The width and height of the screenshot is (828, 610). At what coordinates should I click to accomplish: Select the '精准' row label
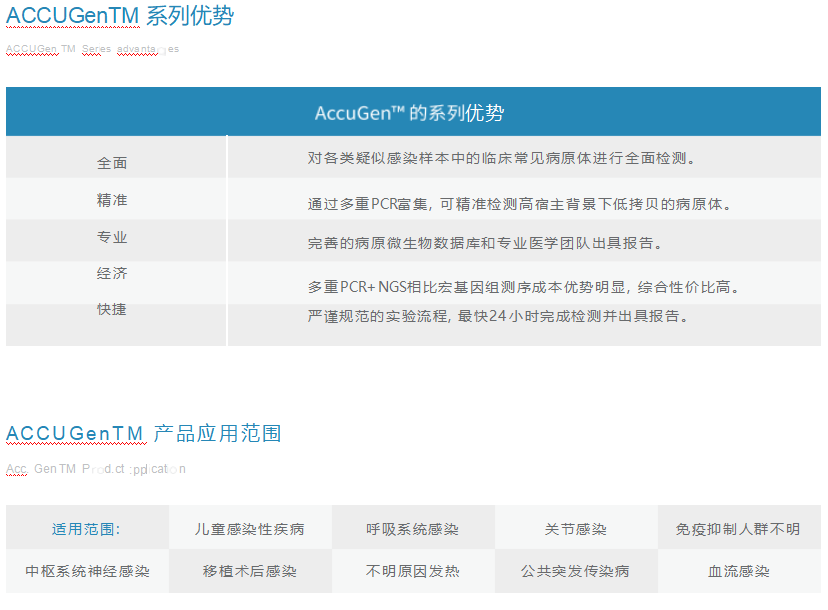(112, 200)
